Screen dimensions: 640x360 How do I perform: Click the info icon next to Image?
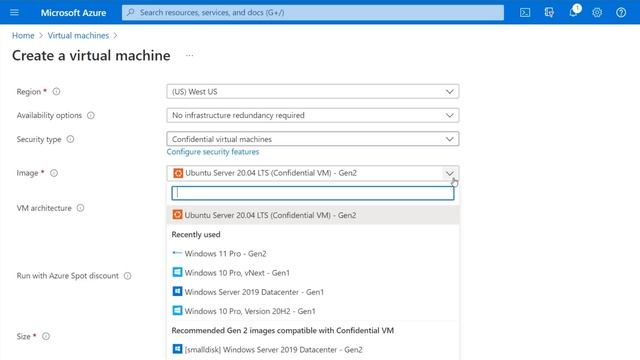pyautogui.click(x=54, y=173)
